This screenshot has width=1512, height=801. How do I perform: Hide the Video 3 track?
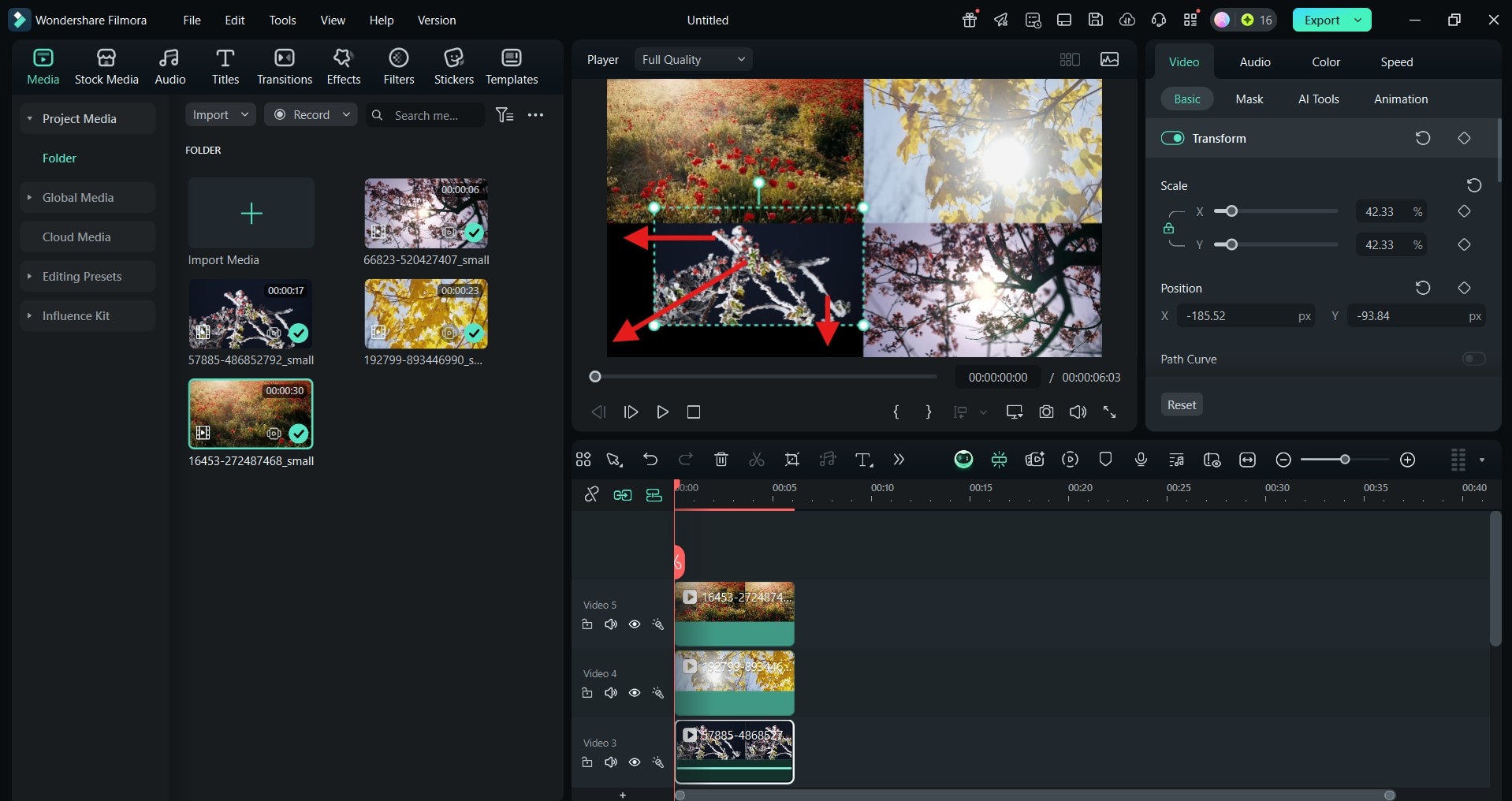click(x=635, y=762)
